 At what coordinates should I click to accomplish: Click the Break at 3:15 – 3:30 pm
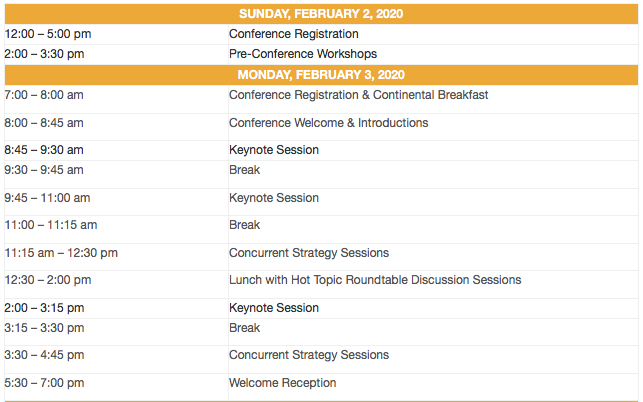click(x=244, y=328)
